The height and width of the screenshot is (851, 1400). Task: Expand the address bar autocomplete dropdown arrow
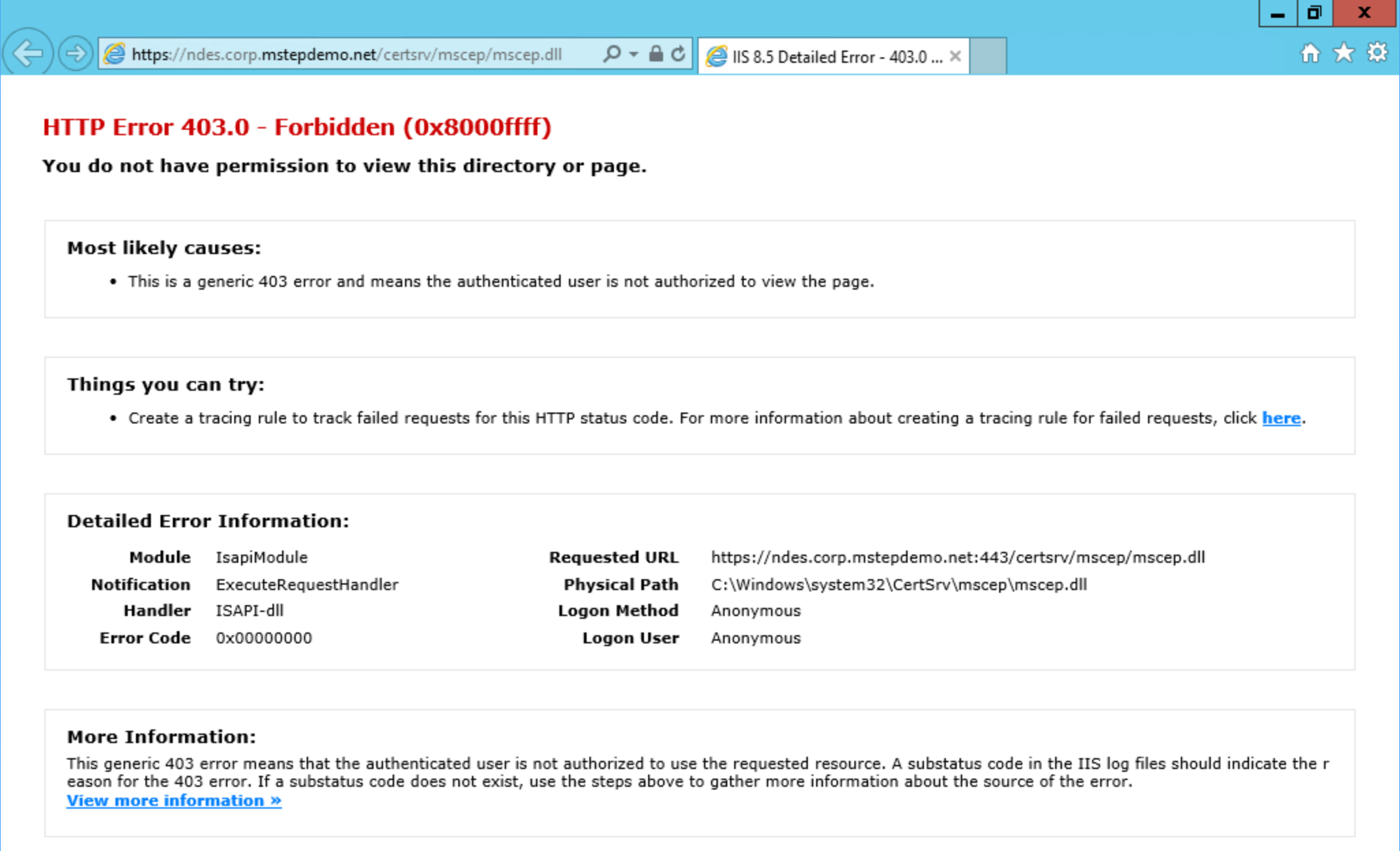tap(634, 54)
